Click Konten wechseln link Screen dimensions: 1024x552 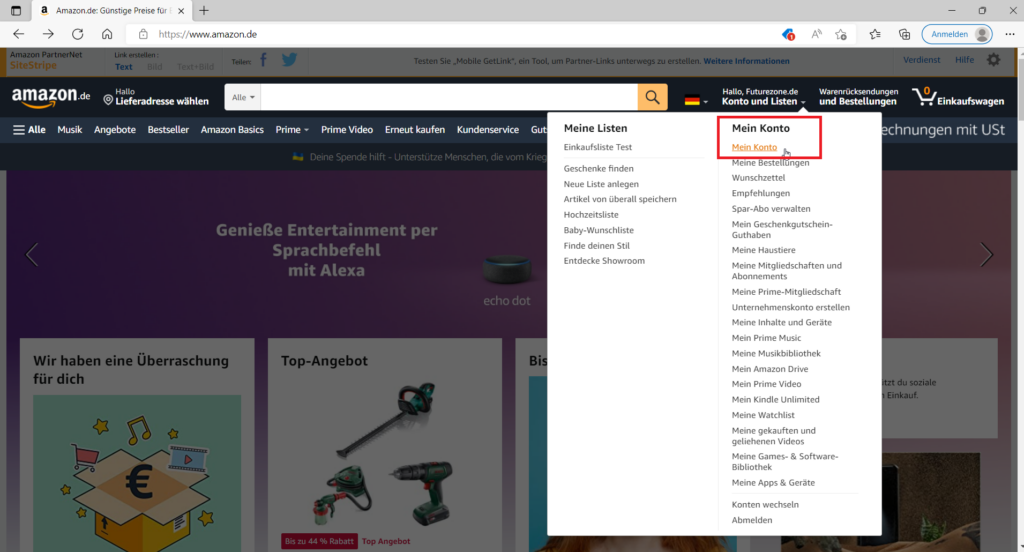[765, 504]
